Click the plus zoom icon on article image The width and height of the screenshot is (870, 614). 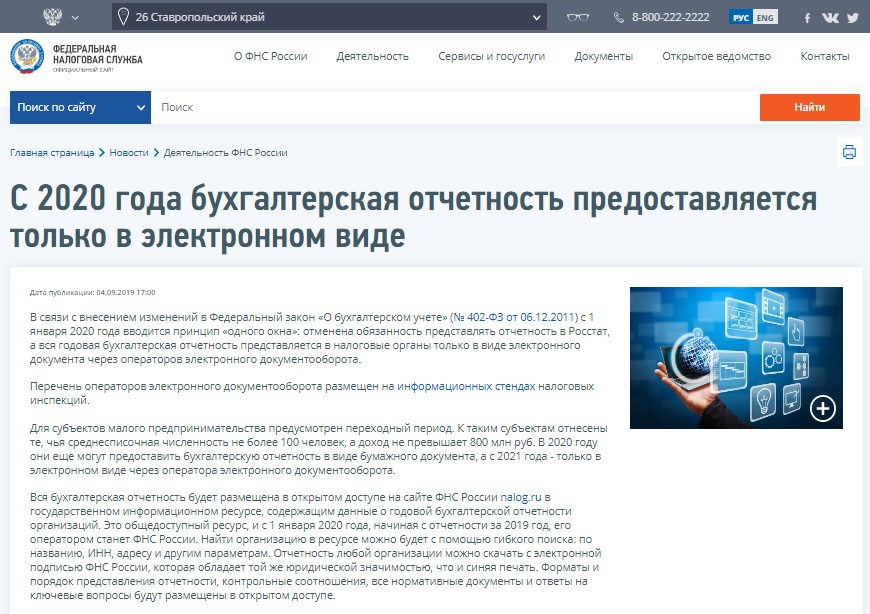[822, 406]
